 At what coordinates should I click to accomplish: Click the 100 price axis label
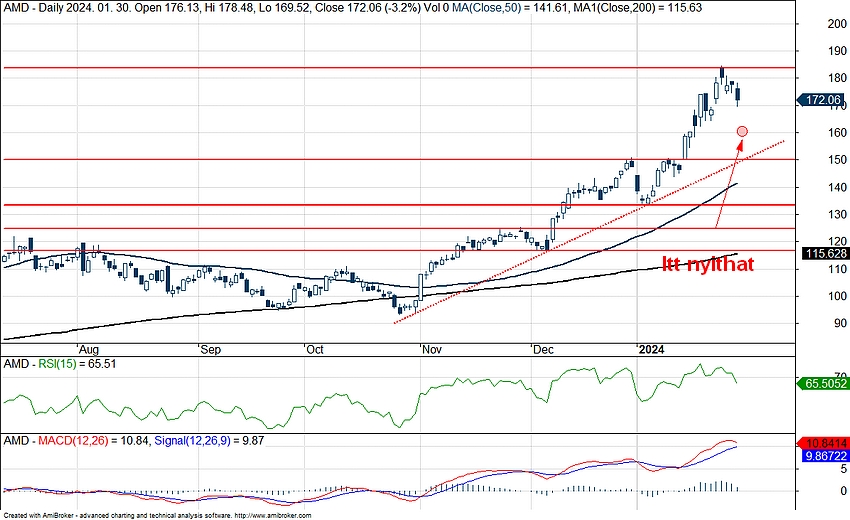coord(837,296)
